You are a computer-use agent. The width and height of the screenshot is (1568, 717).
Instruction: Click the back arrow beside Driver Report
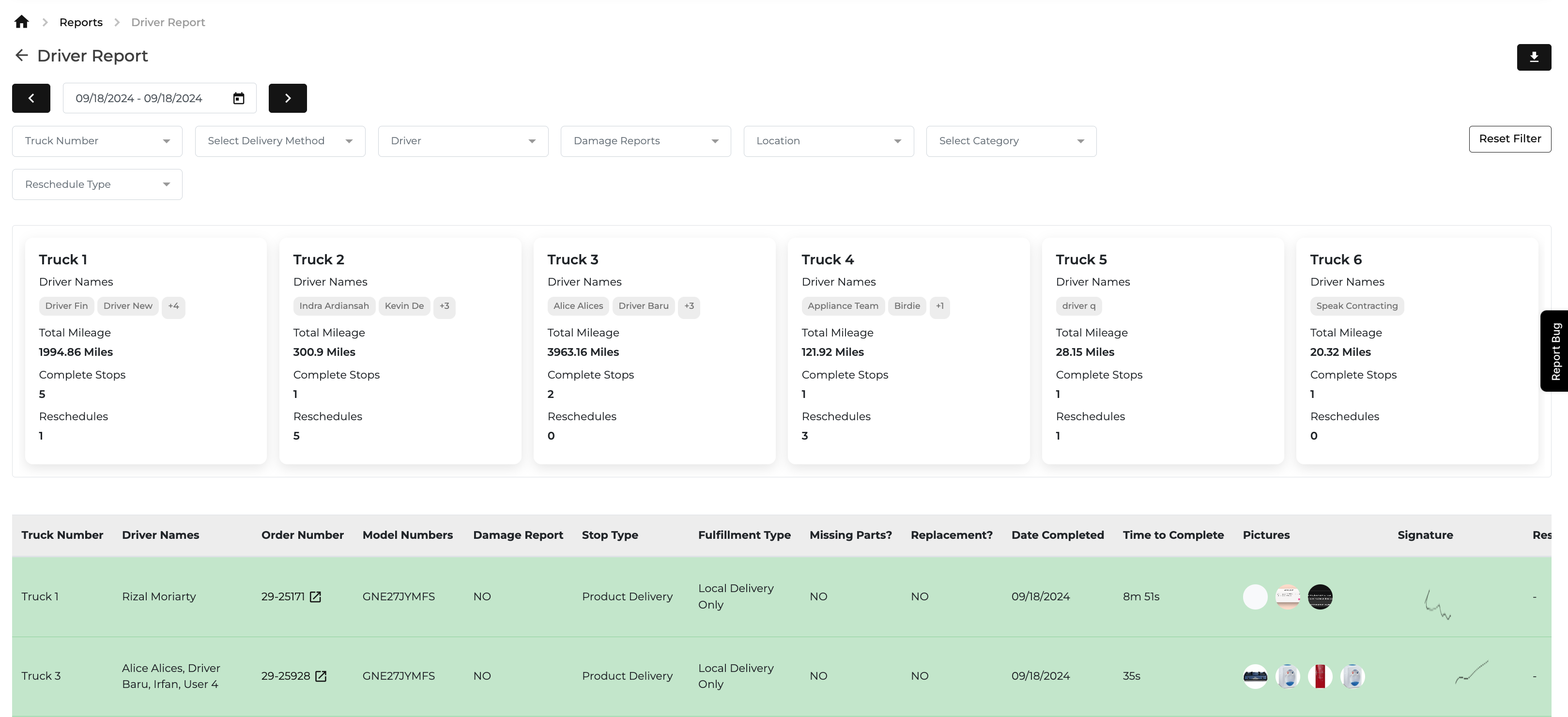click(21, 56)
